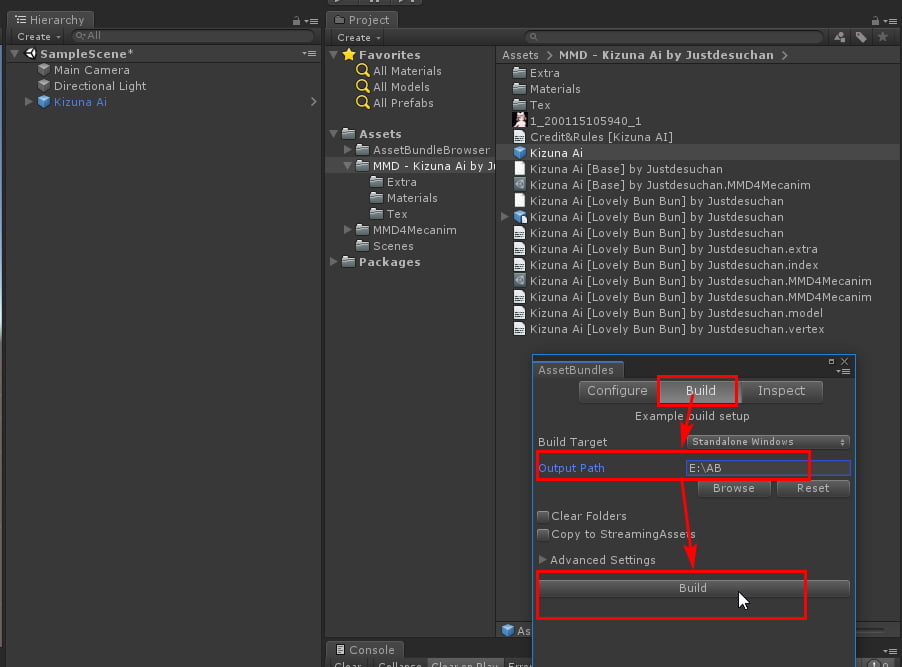The width and height of the screenshot is (902, 667).
Task: Click the lock icon on the Hierarchy panel
Action: click(x=296, y=19)
